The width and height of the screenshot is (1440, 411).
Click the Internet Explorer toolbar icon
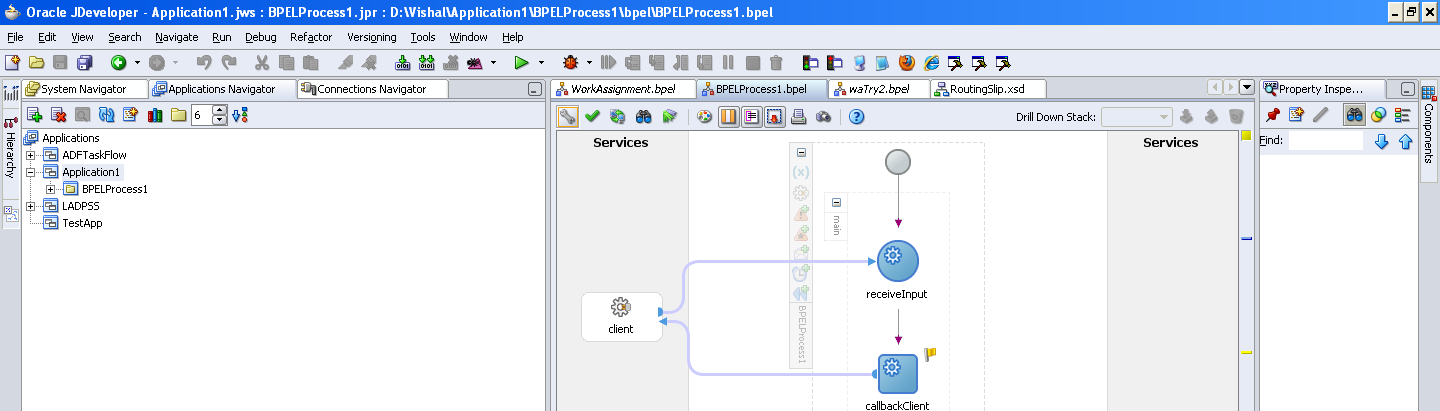[x=931, y=62]
